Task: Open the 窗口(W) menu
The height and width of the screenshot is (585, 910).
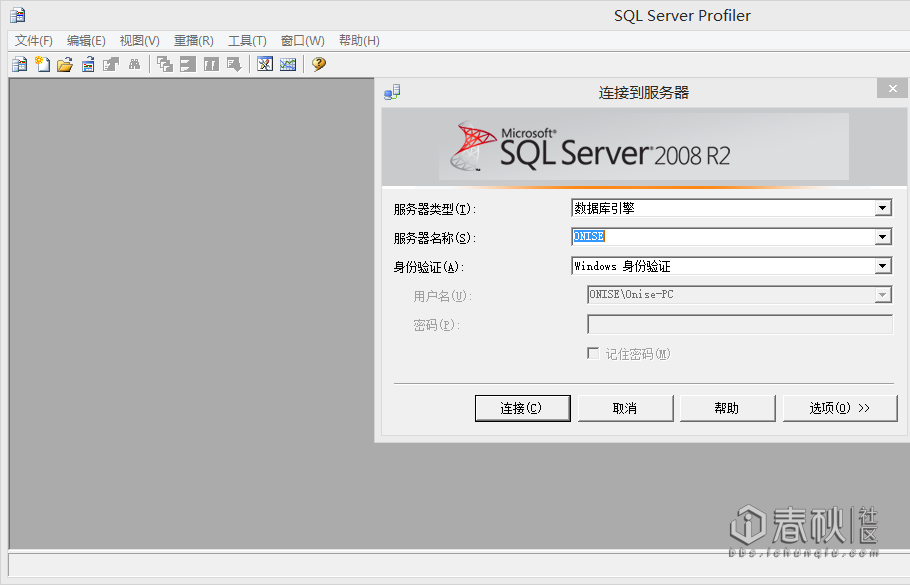Action: (x=302, y=41)
